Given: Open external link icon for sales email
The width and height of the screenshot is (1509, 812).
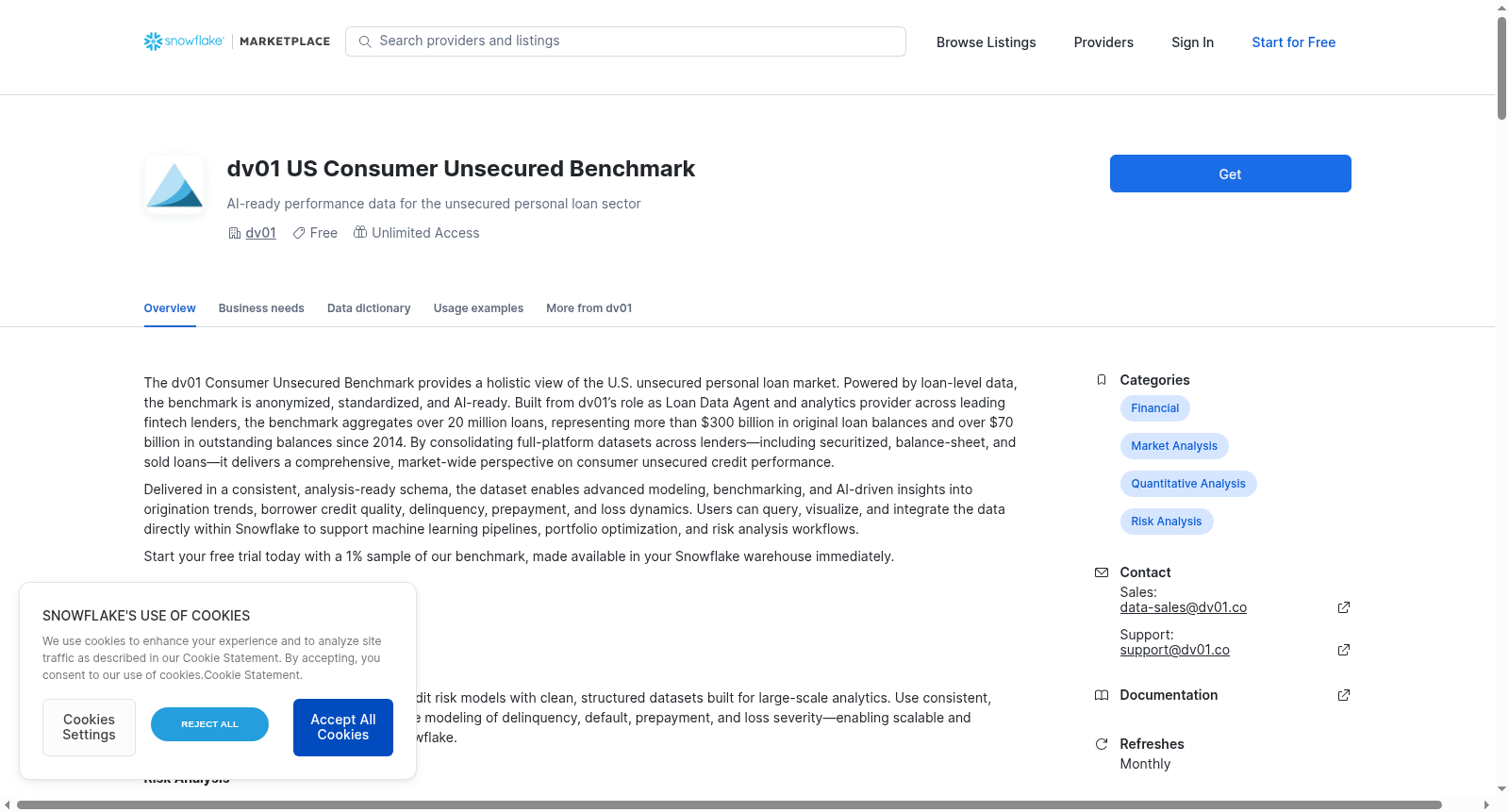Looking at the screenshot, I should (x=1344, y=607).
